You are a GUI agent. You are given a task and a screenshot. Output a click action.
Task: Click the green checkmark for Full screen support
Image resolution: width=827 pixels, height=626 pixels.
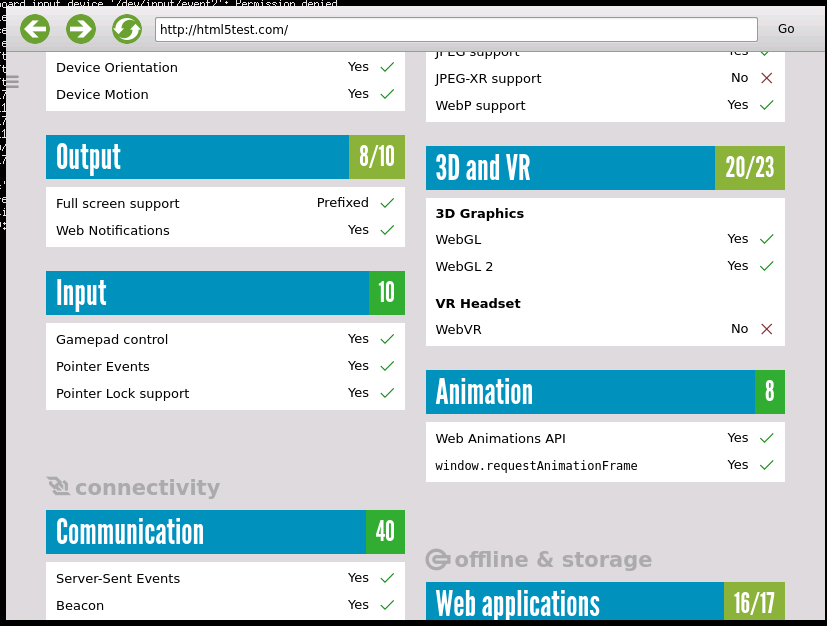click(x=387, y=203)
